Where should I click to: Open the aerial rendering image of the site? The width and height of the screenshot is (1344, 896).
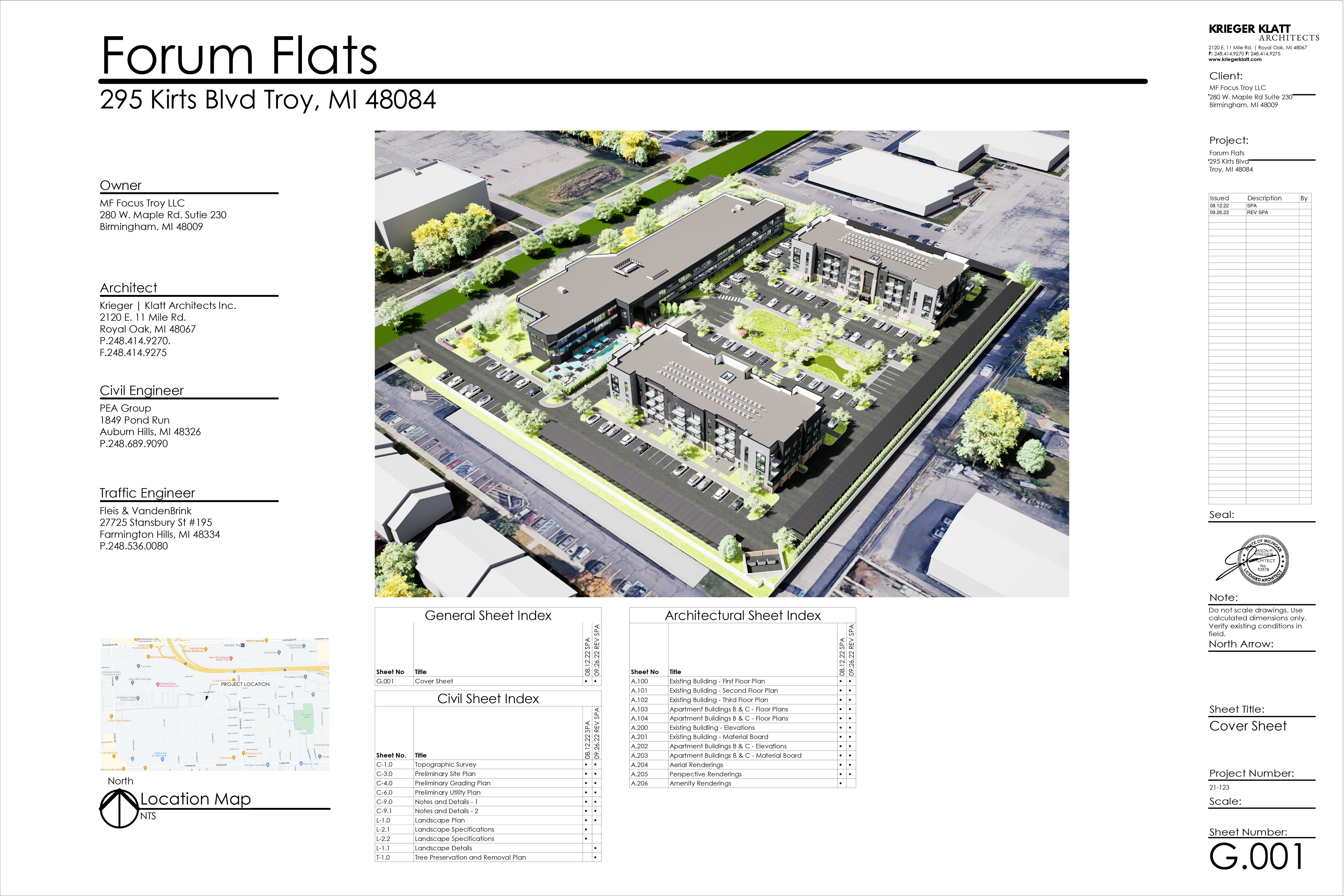722,364
